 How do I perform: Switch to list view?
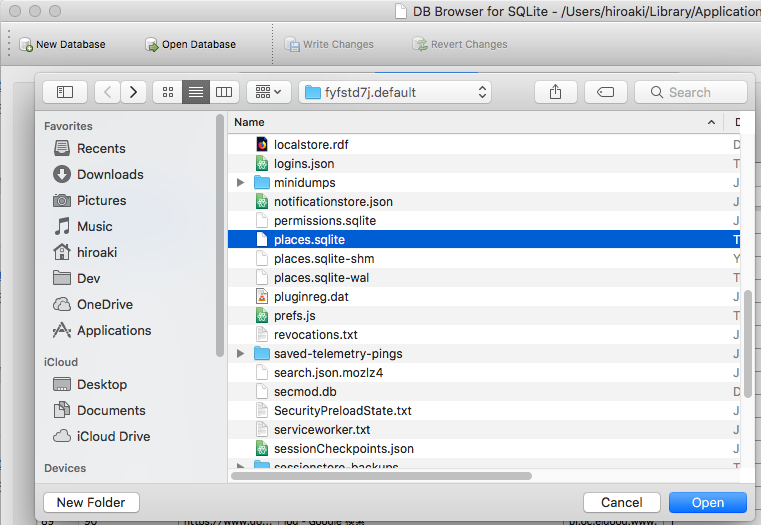[x=196, y=92]
